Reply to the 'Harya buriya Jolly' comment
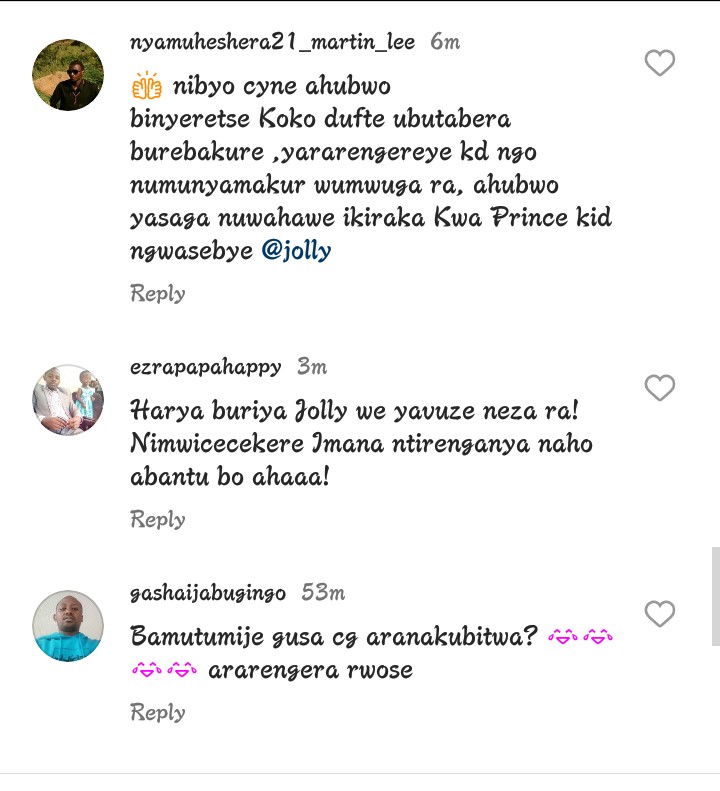 point(158,520)
